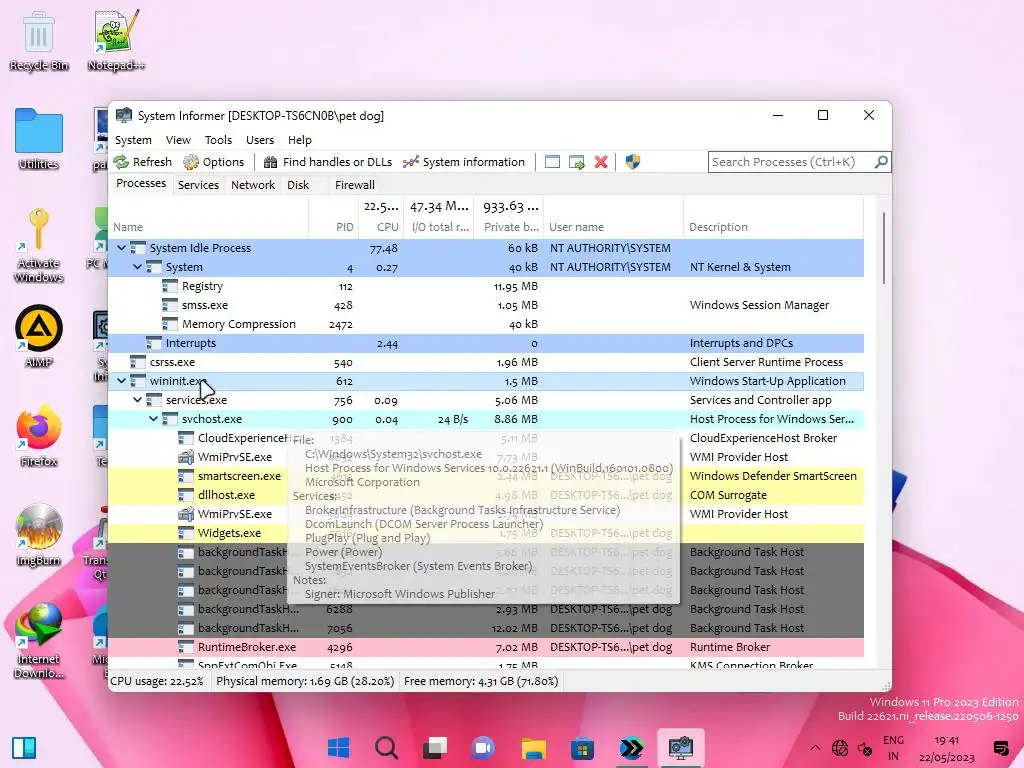Select the ImgBurn desktop shortcut
The height and width of the screenshot is (768, 1024).
click(39, 536)
